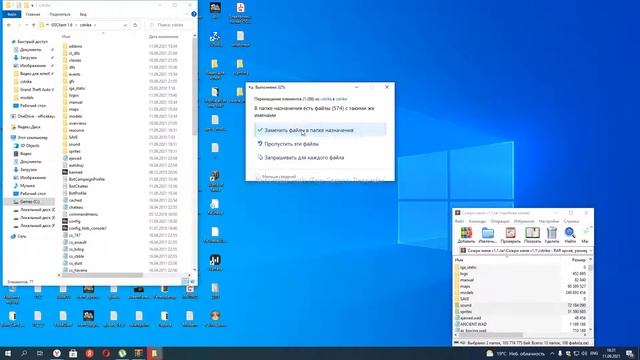Screen dimensions: 640x360
Task: Click the 'Добавить' icon in WinRAR toolbar
Action: [x=466, y=236]
